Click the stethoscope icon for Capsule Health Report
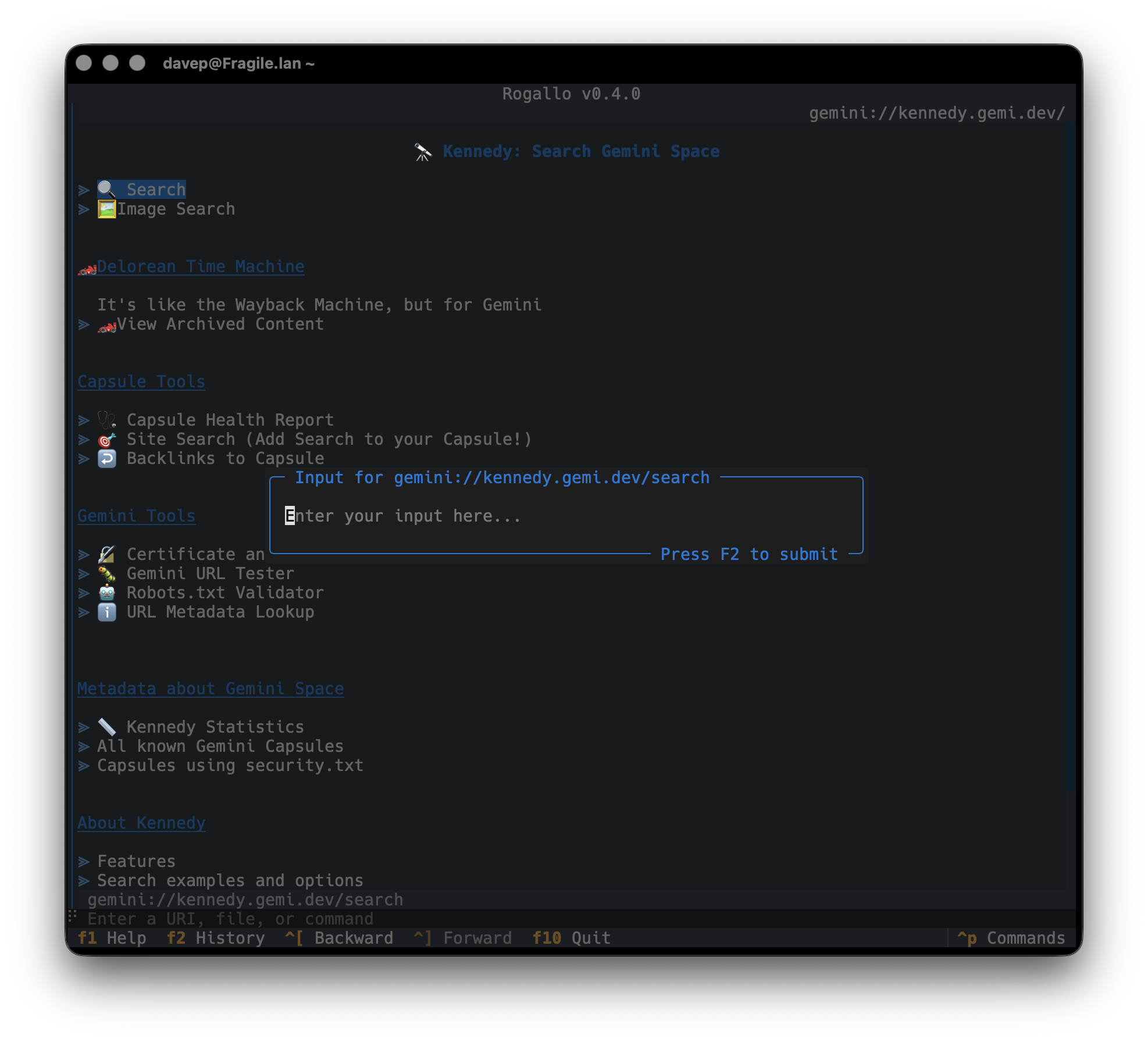This screenshot has width=1148, height=1042. [x=106, y=419]
